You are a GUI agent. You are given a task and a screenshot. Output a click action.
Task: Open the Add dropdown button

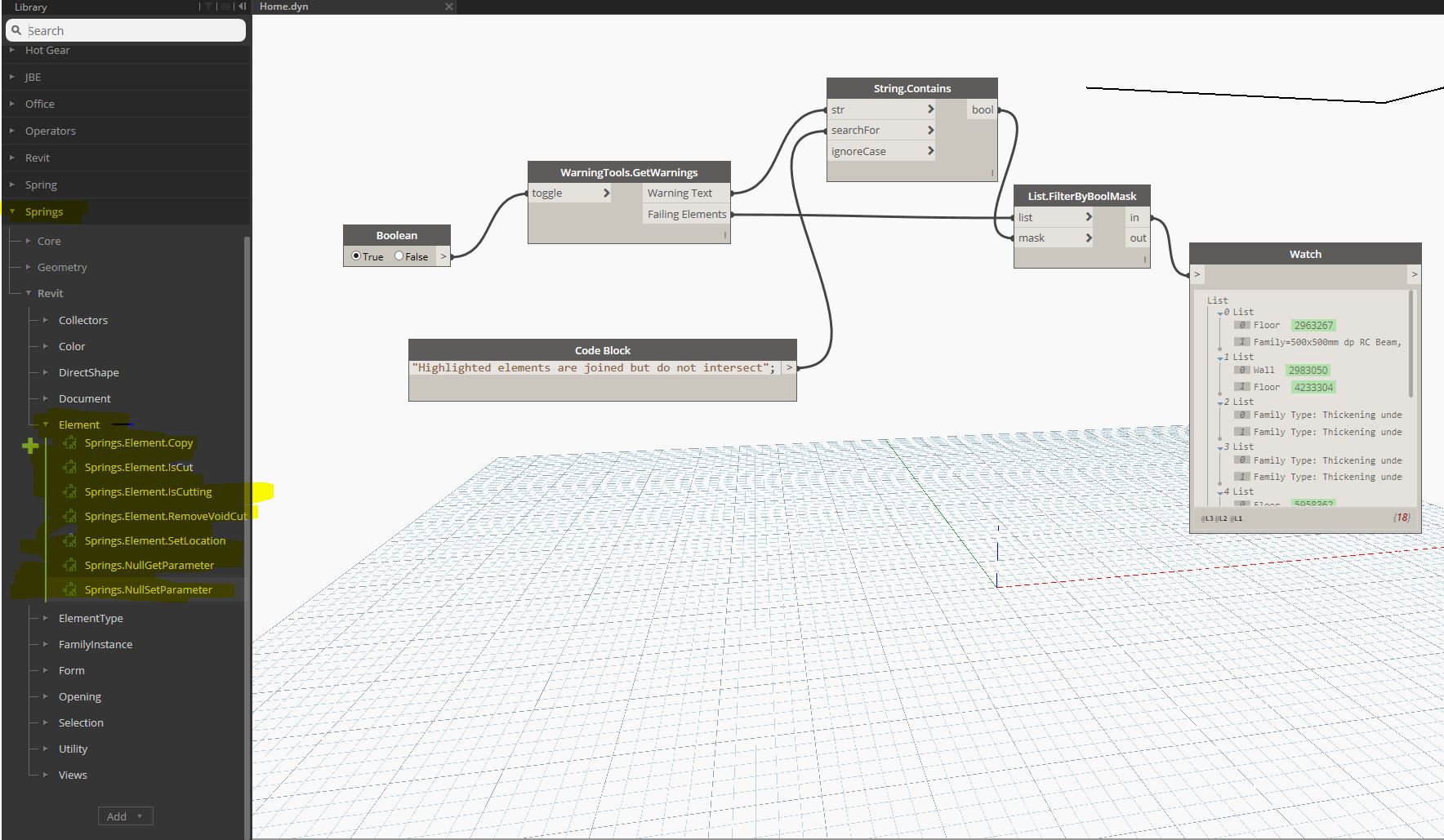[125, 816]
